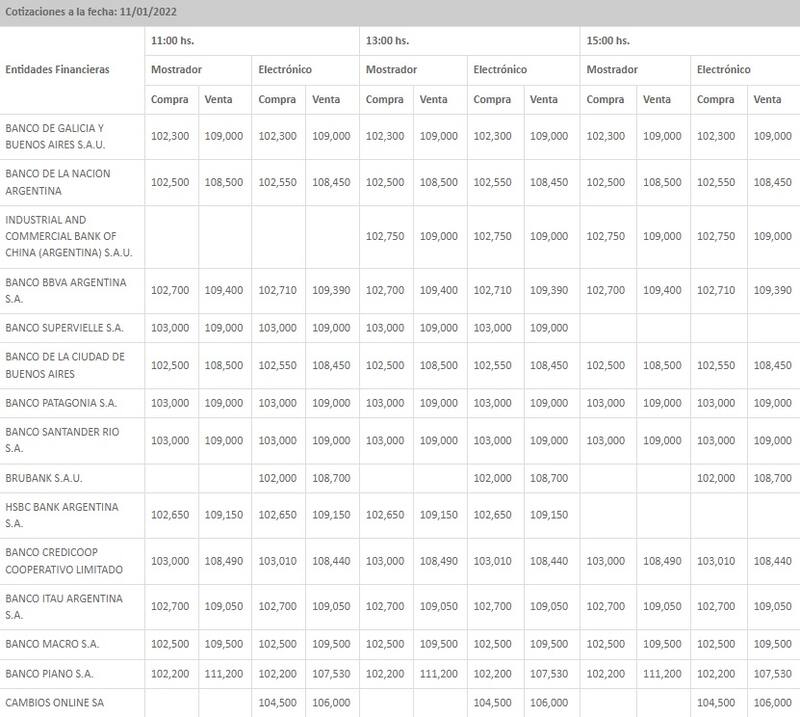
Task: Click Banco de Galicia y Buenos Aires row label
Action: [55, 136]
